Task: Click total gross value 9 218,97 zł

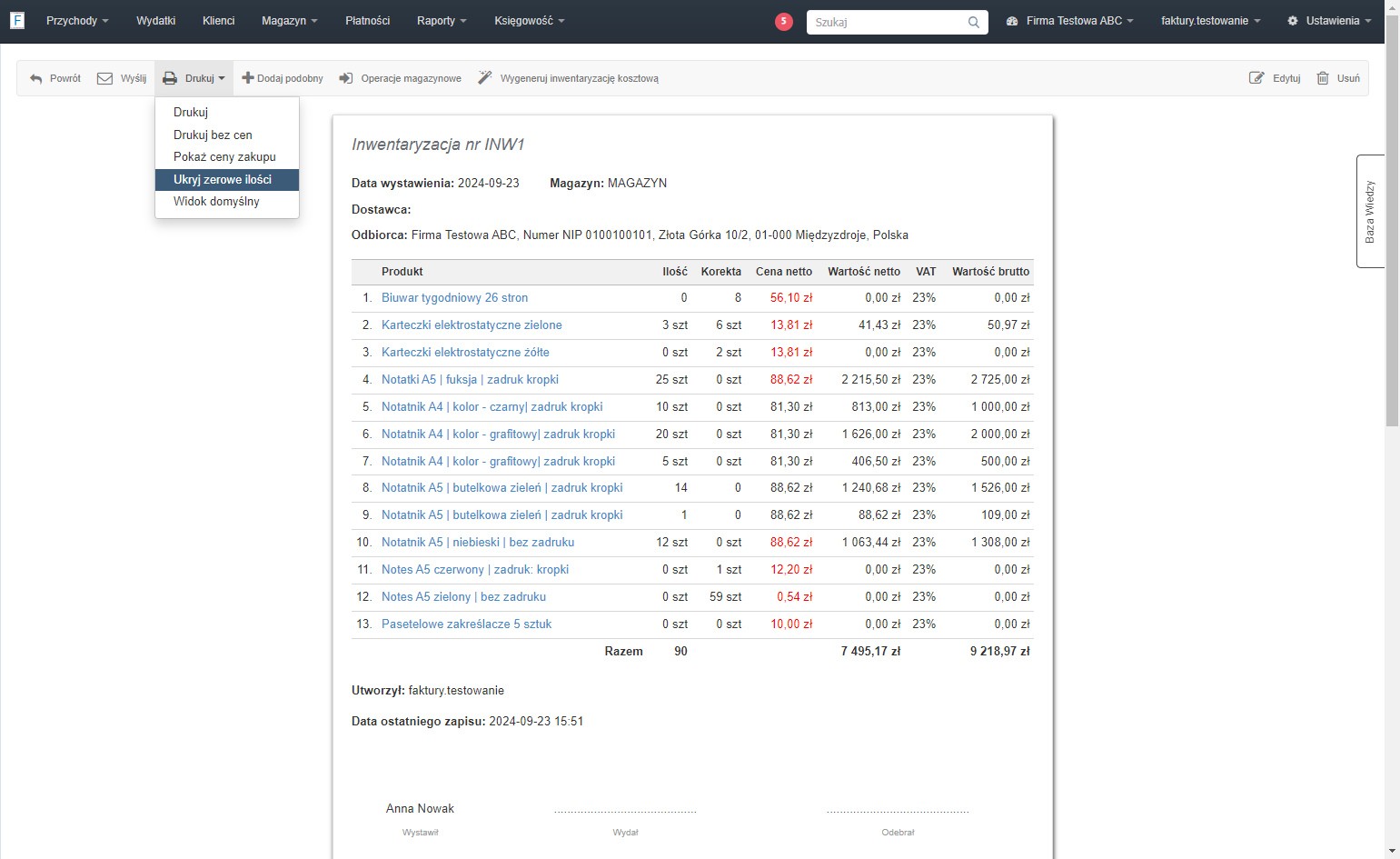Action: [999, 652]
